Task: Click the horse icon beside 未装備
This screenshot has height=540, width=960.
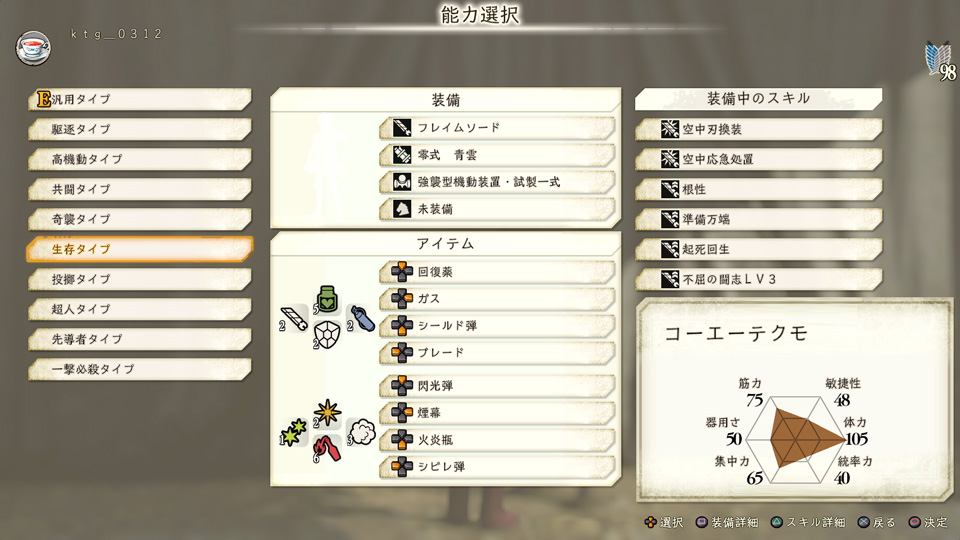Action: click(402, 209)
